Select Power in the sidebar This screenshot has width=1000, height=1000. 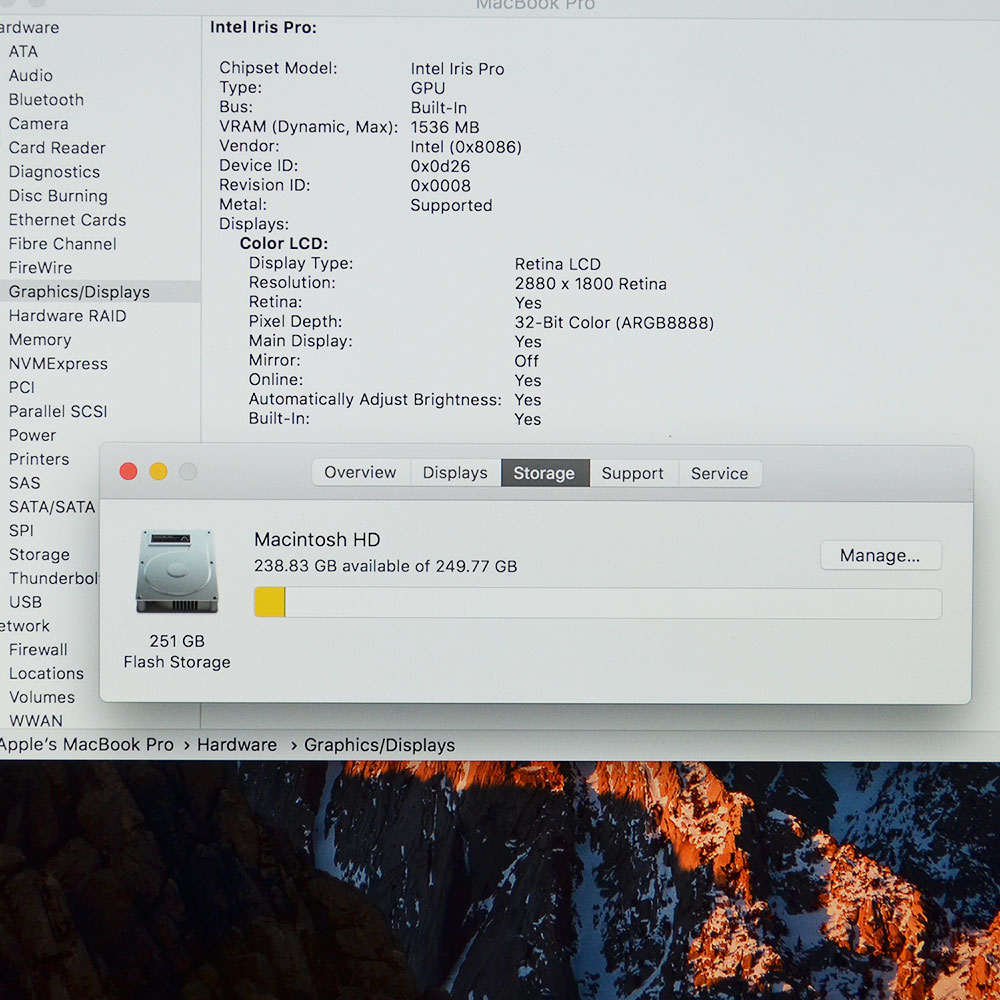click(33, 436)
